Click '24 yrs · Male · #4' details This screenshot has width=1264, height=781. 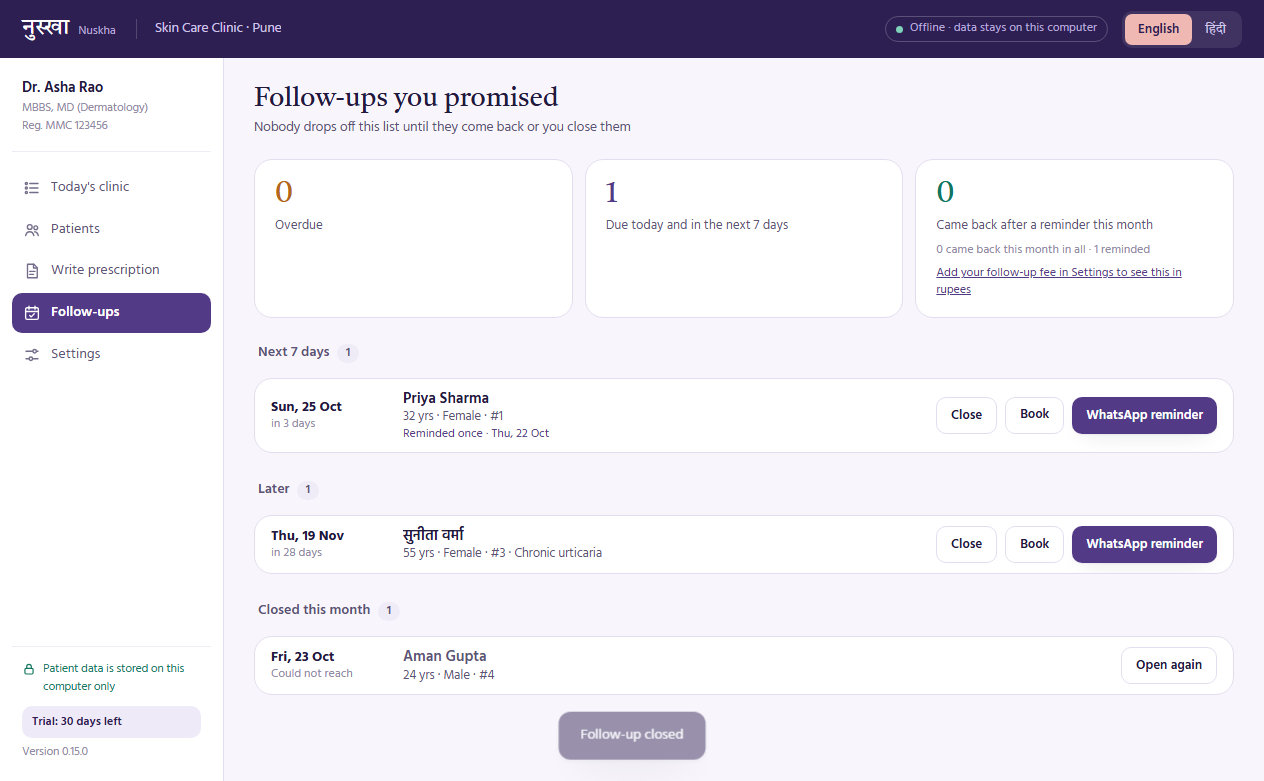pyautogui.click(x=449, y=675)
